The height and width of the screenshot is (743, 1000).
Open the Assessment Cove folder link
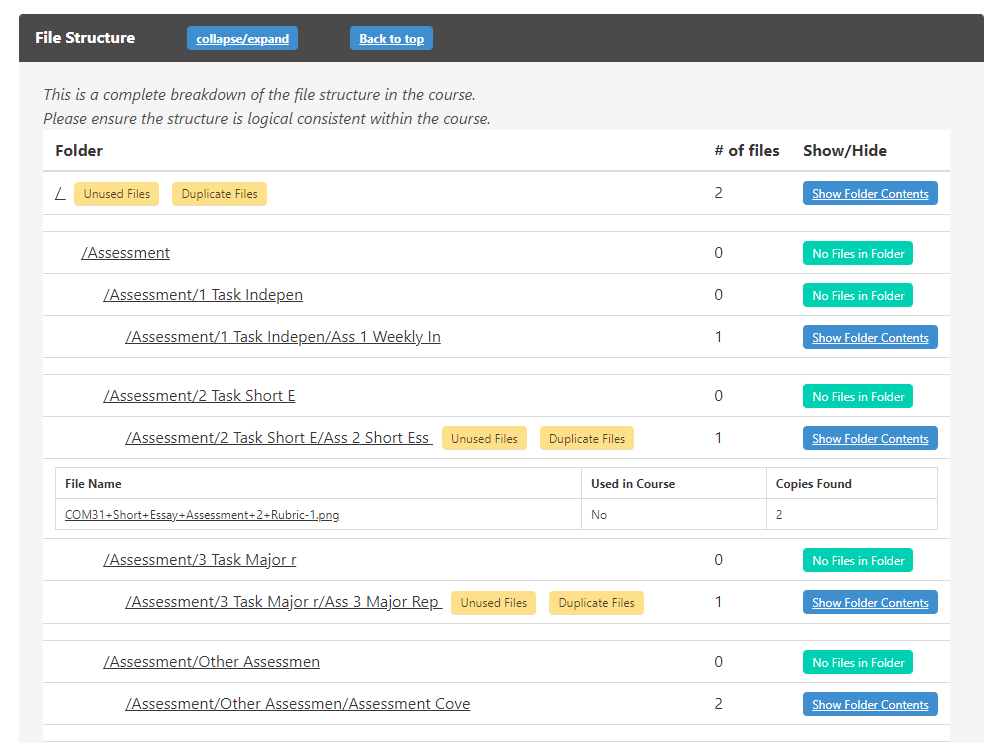pos(298,703)
